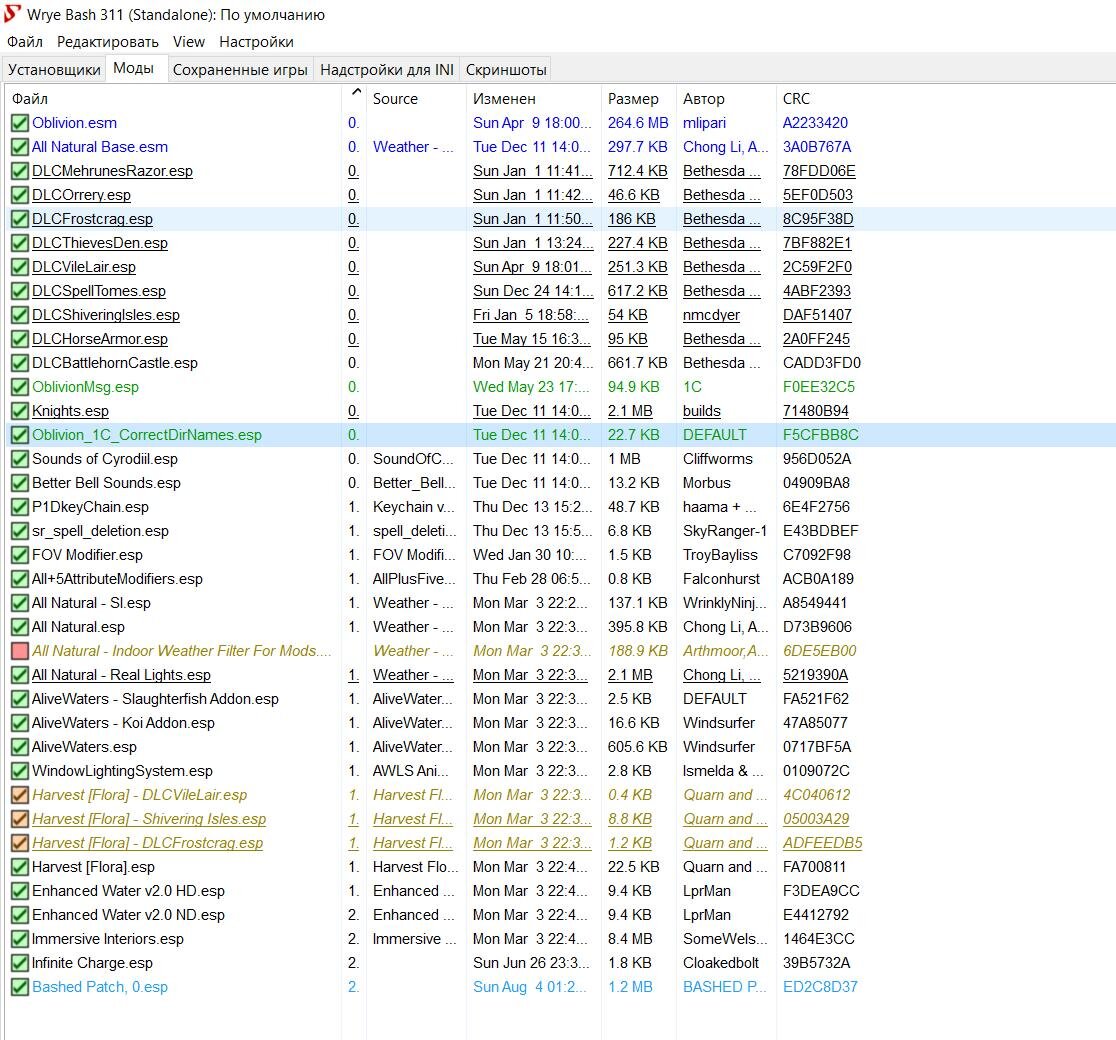This screenshot has width=1116, height=1040.
Task: Click the author cell TroyBayliss
Action: coord(720,555)
